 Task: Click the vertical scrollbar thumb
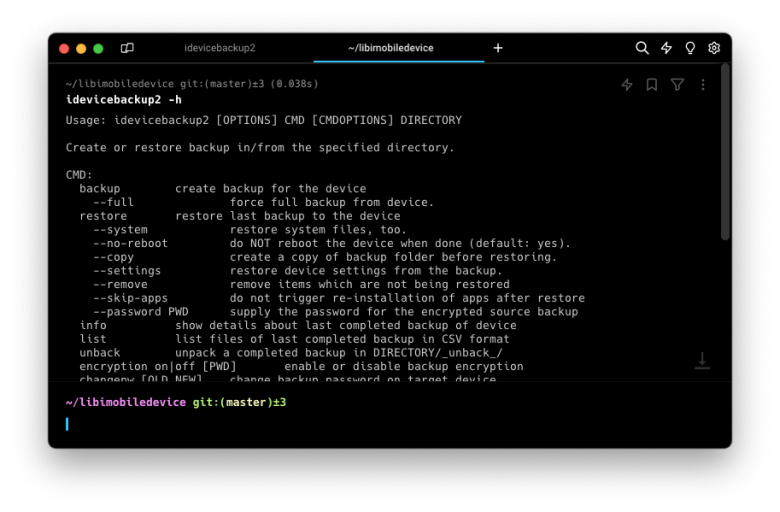pos(725,152)
